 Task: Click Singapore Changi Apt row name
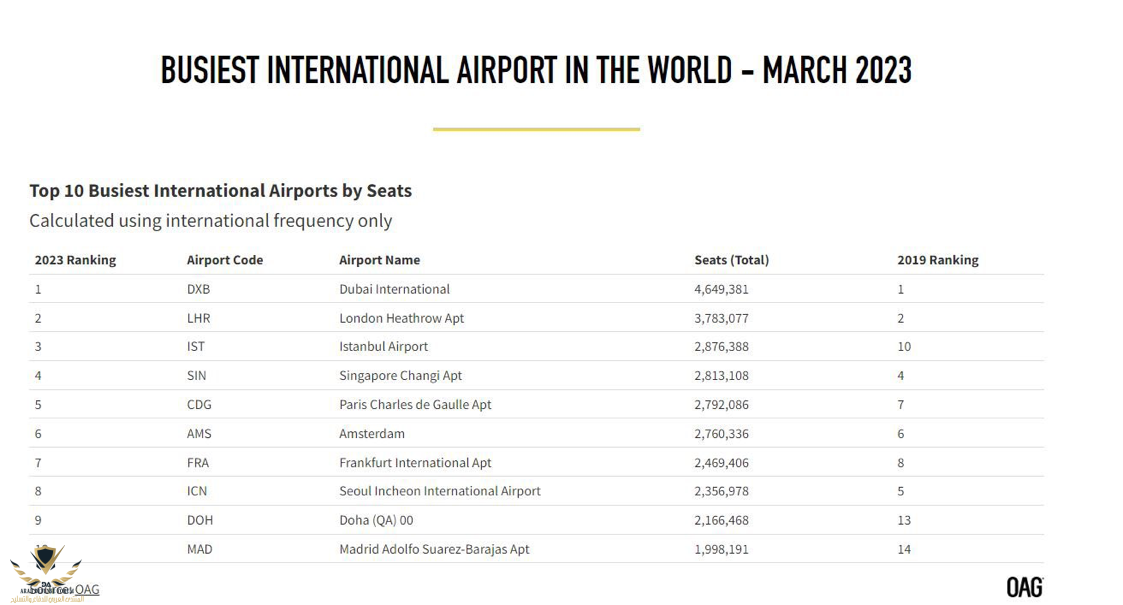click(400, 376)
